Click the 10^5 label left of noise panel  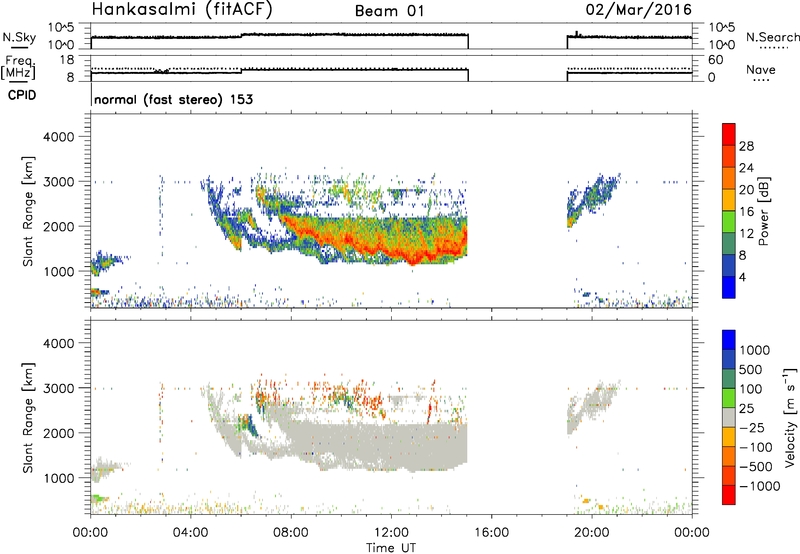(x=62, y=28)
